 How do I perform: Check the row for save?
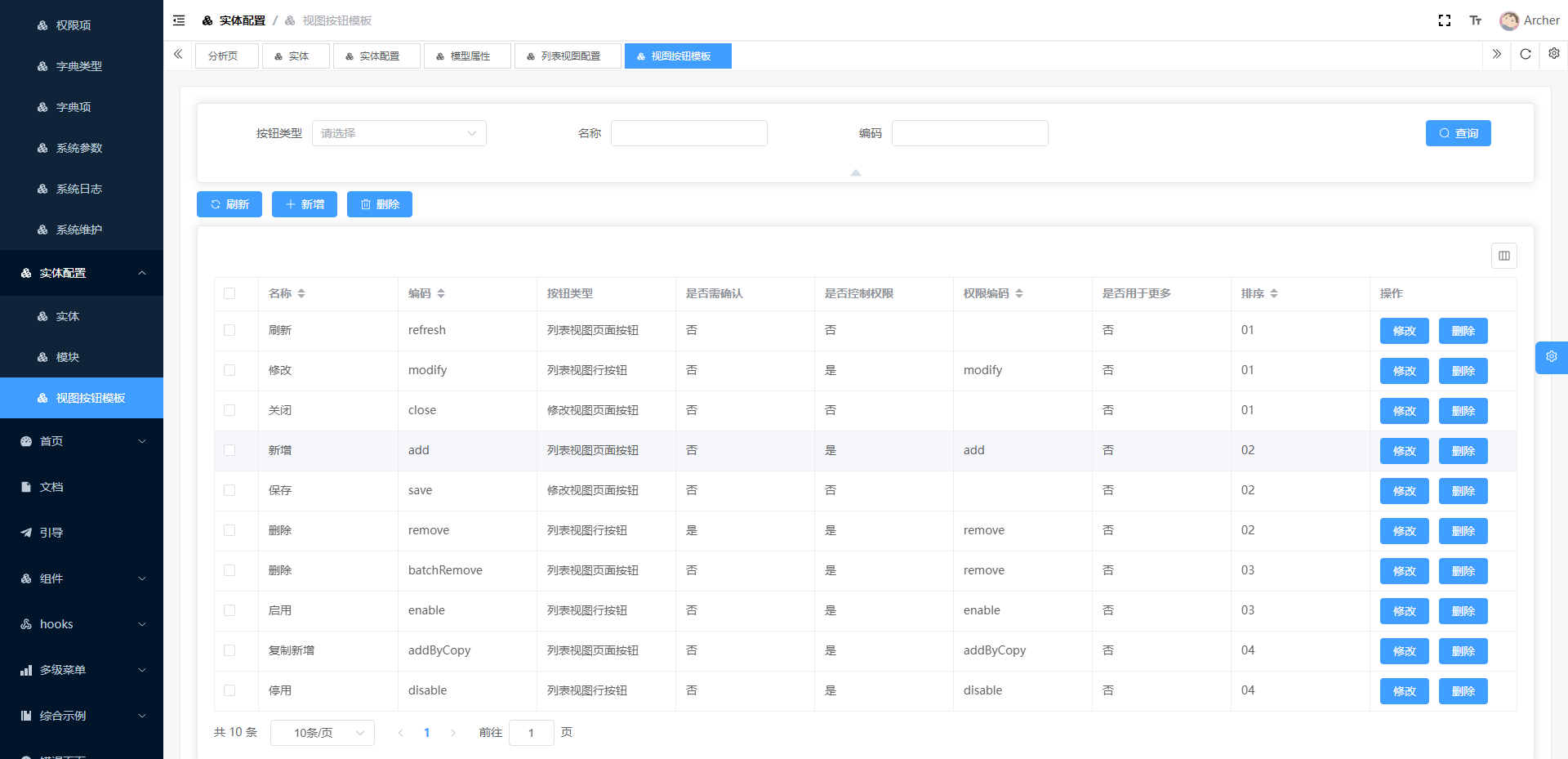[229, 490]
